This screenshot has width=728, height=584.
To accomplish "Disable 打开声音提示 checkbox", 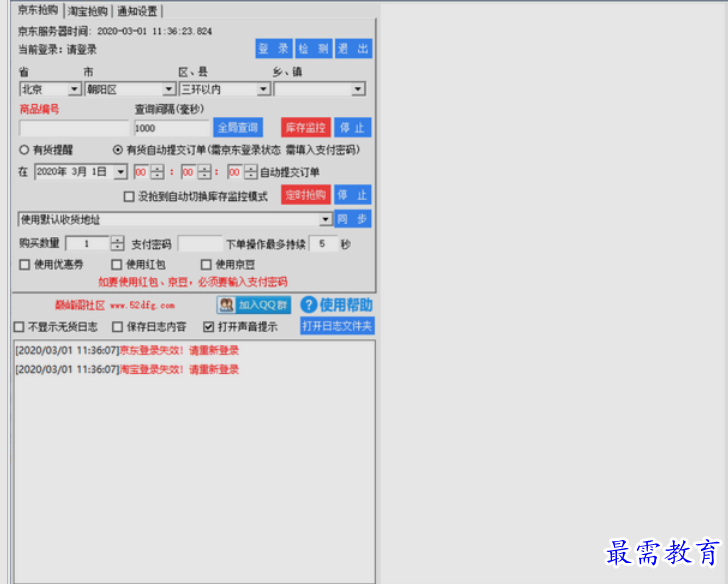I will [208, 327].
